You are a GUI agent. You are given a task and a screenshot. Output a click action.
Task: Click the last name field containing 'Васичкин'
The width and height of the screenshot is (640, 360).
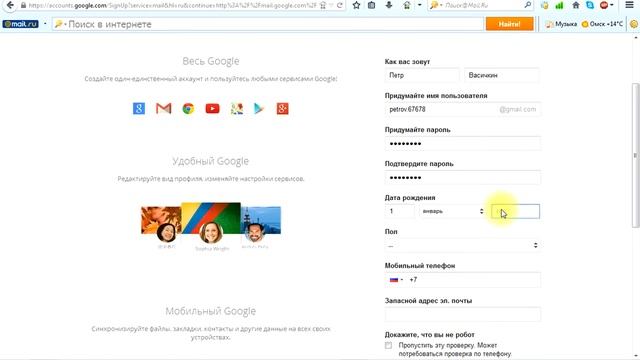point(502,75)
